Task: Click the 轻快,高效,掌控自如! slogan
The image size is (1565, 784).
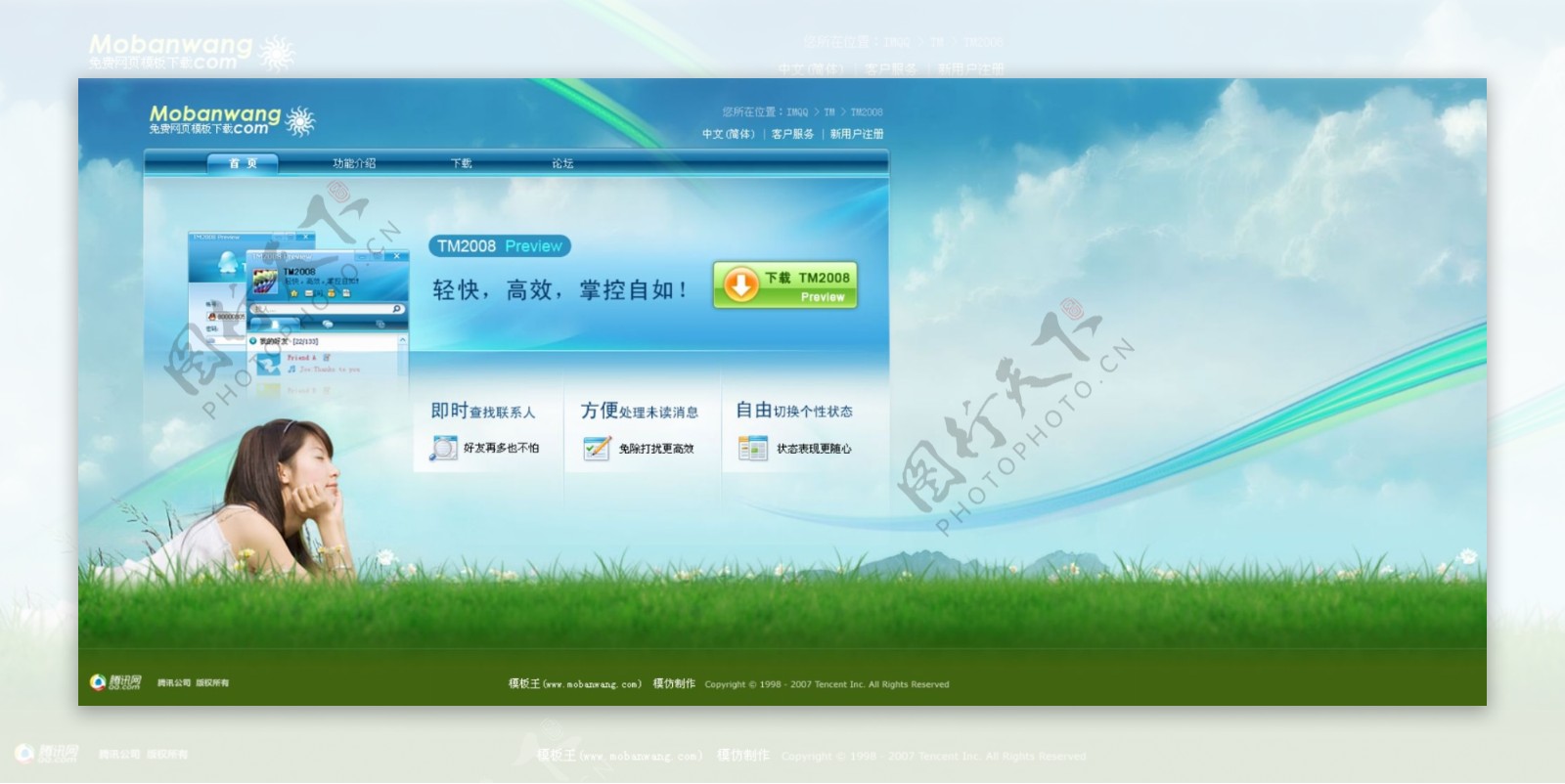Action: click(x=560, y=290)
